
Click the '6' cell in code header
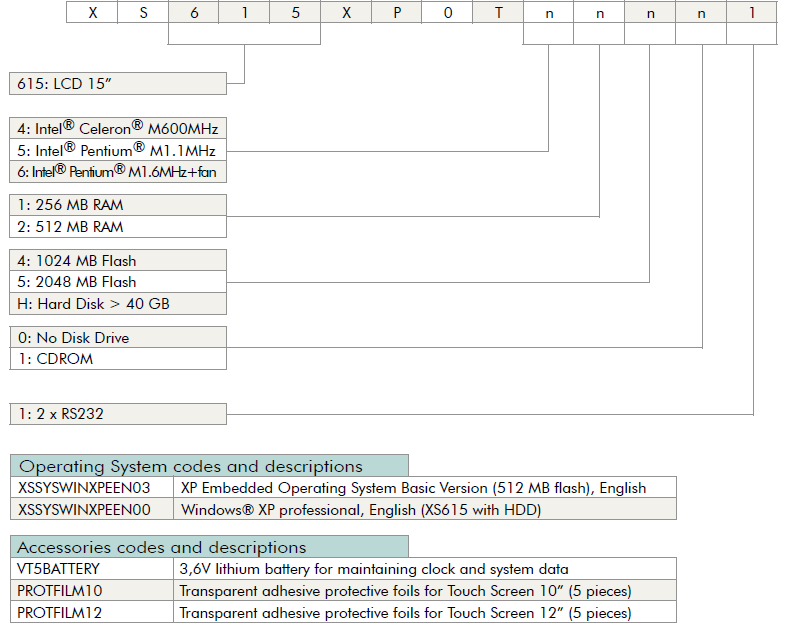(x=194, y=13)
